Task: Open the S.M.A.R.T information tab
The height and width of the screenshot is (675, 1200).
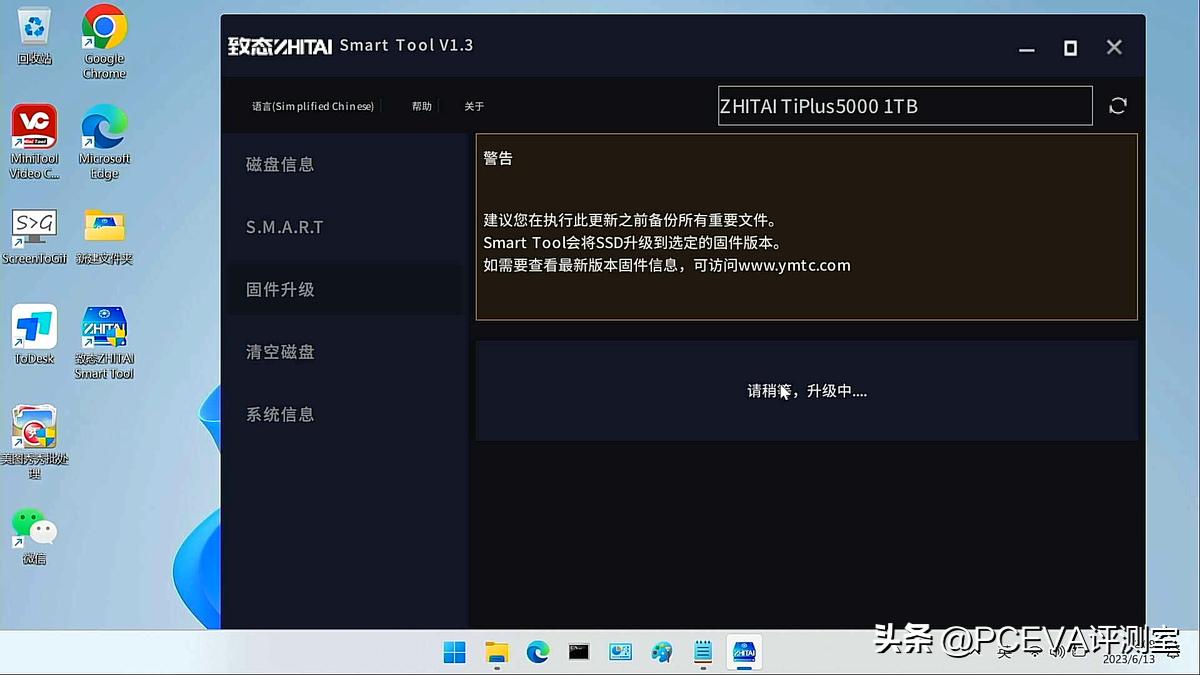Action: click(284, 227)
